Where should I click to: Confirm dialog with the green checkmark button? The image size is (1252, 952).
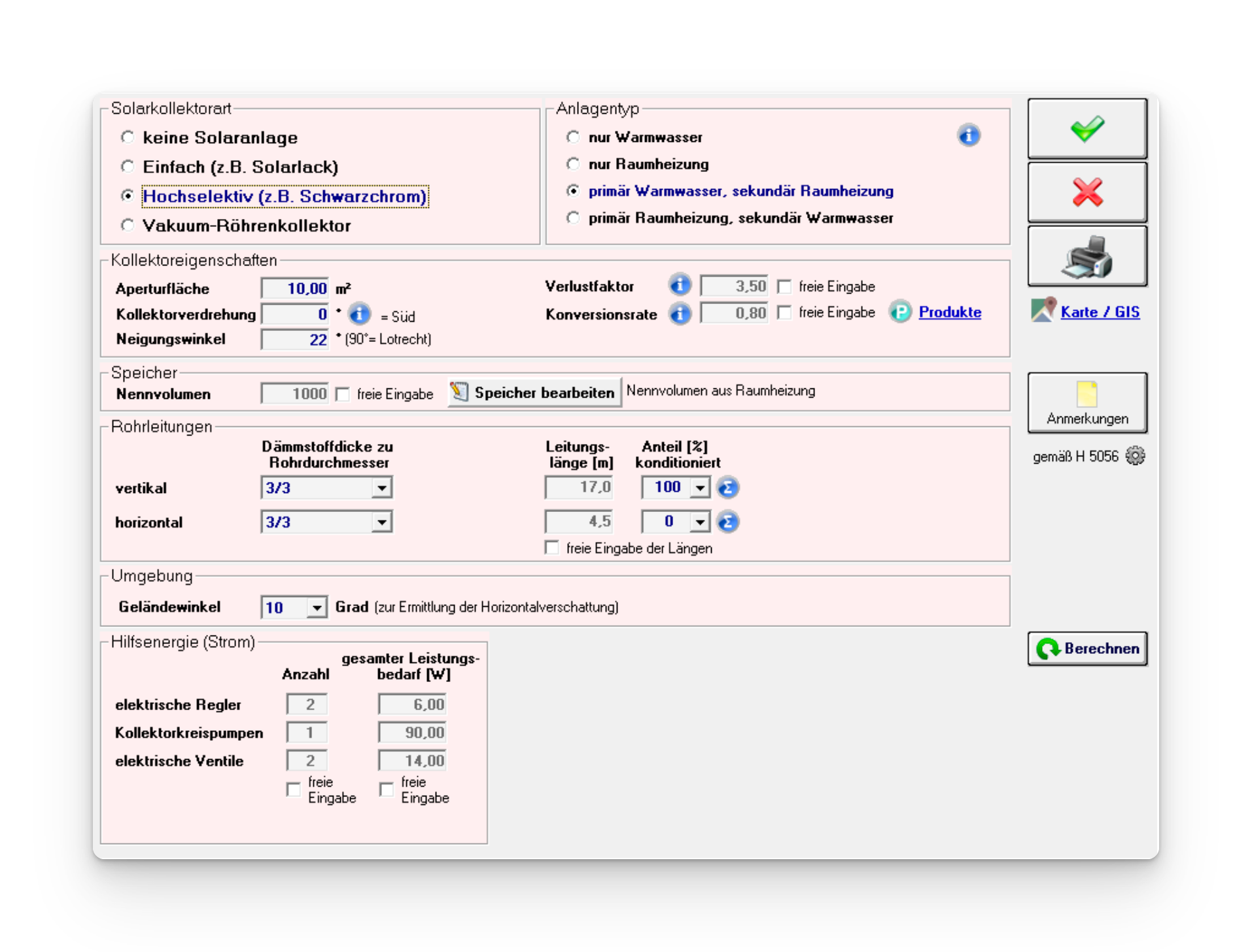1087,129
